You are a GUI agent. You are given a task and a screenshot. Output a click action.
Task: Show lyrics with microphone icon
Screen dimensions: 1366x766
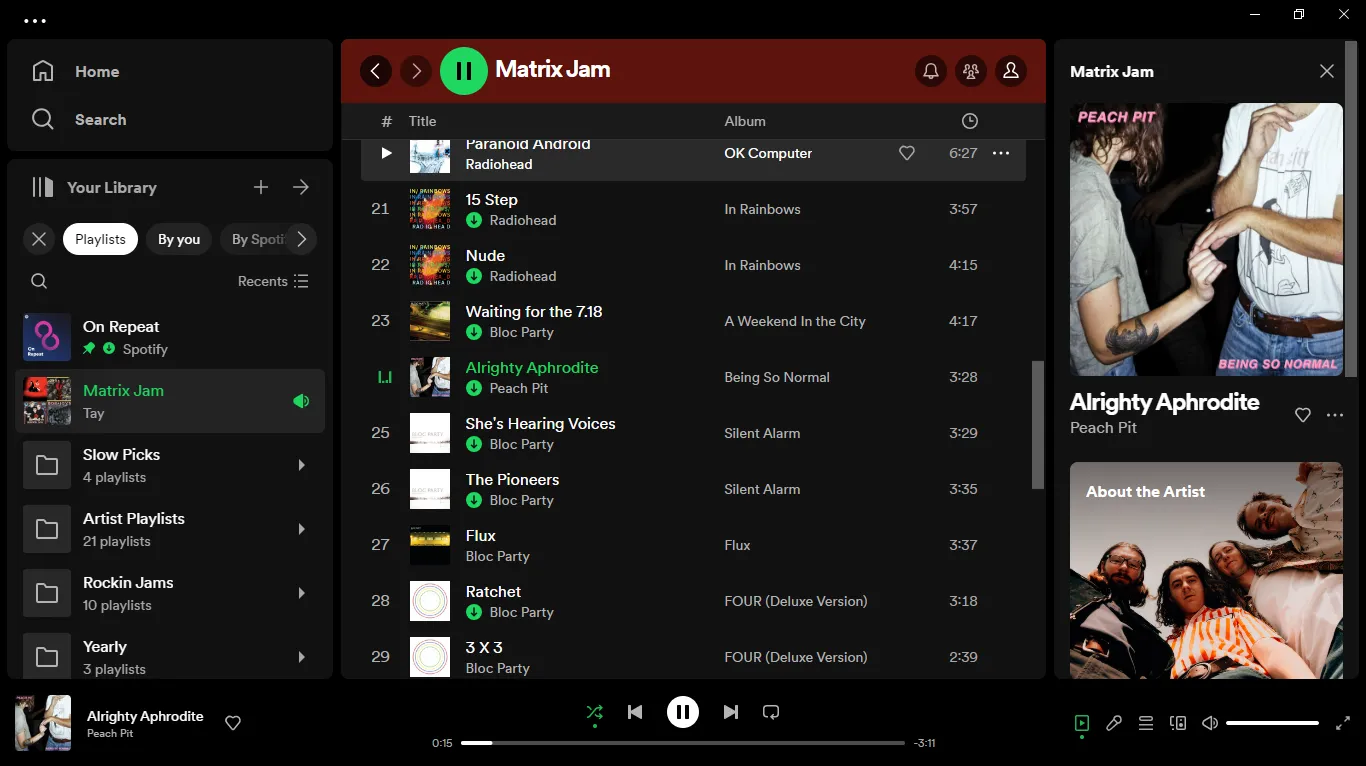pyautogui.click(x=1114, y=723)
